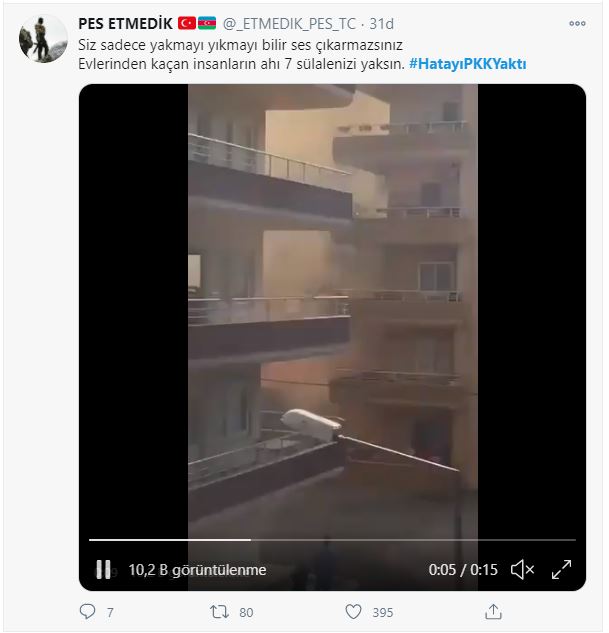
Task: Click the 10,2 B görüntülenme view count
Action: tap(197, 570)
